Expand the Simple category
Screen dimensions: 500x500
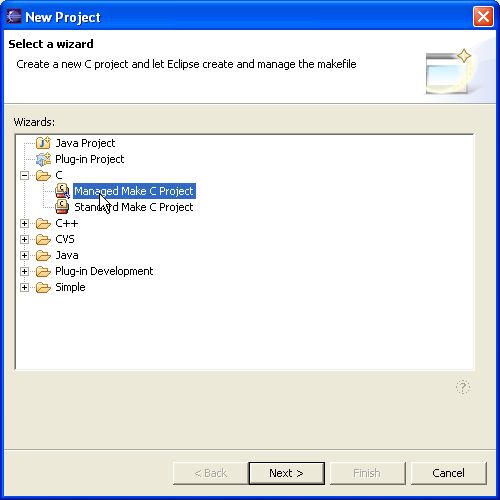click(24, 287)
